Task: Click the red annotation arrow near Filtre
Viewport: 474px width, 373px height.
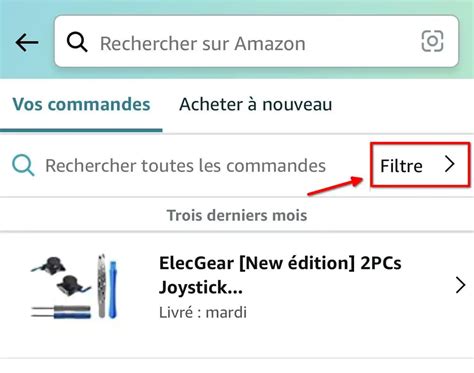Action: tap(335, 186)
